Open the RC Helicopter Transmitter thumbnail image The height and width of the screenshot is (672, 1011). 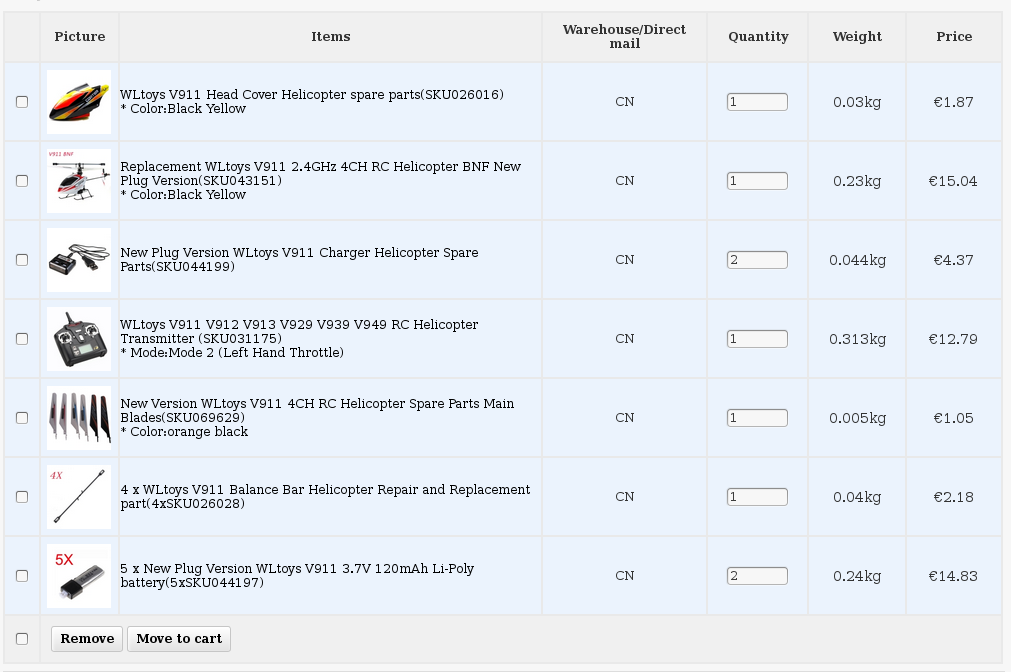click(79, 339)
